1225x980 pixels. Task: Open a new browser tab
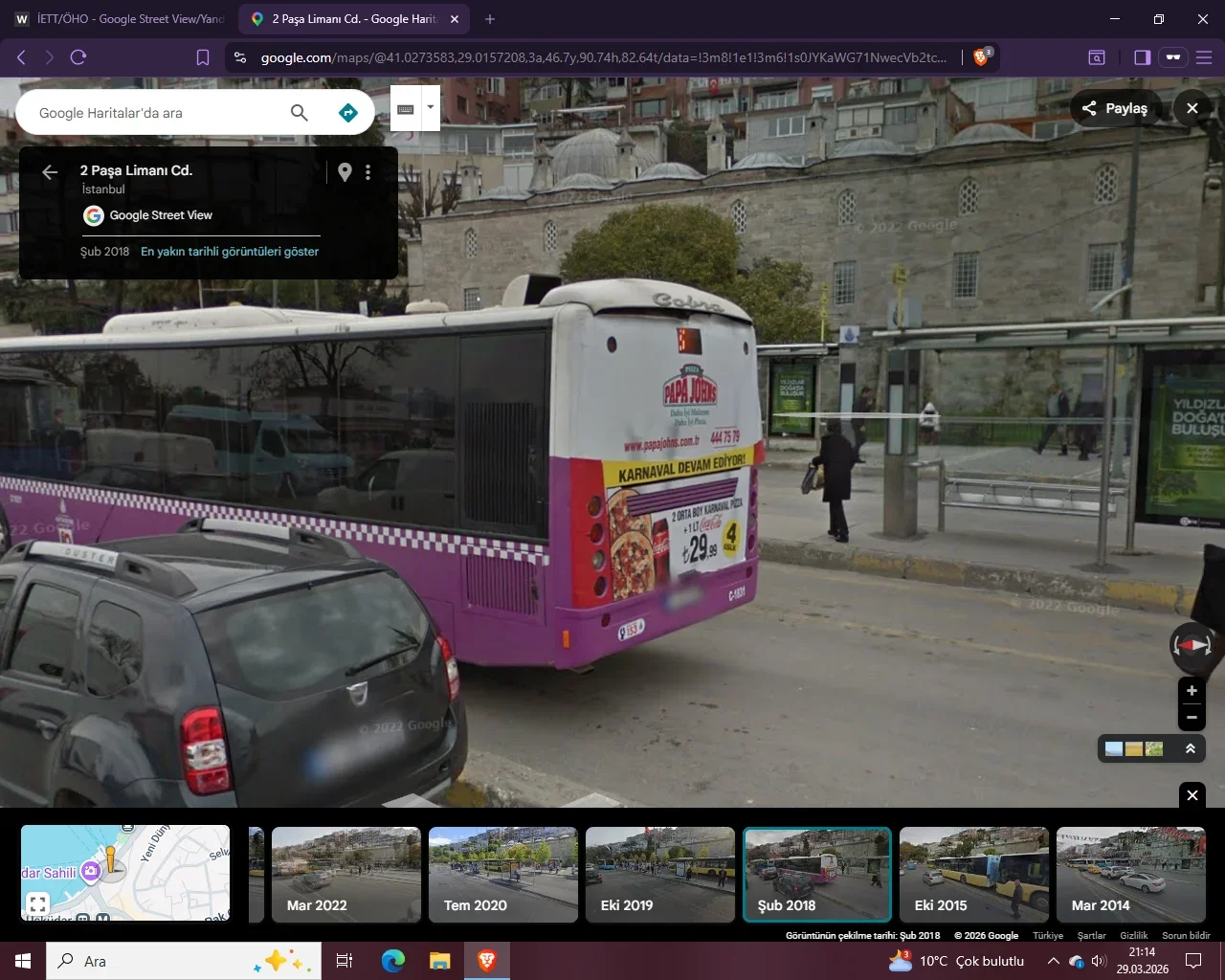coord(490,19)
